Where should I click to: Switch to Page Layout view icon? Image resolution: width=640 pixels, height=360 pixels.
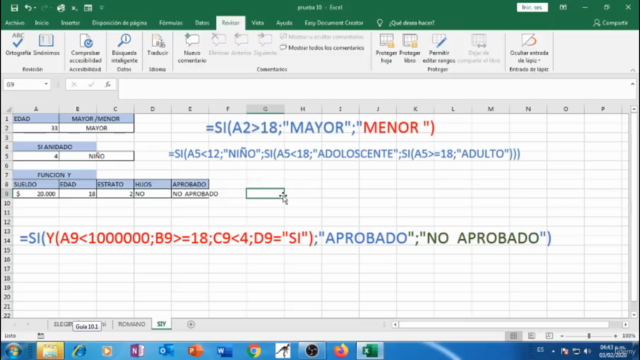point(531,336)
